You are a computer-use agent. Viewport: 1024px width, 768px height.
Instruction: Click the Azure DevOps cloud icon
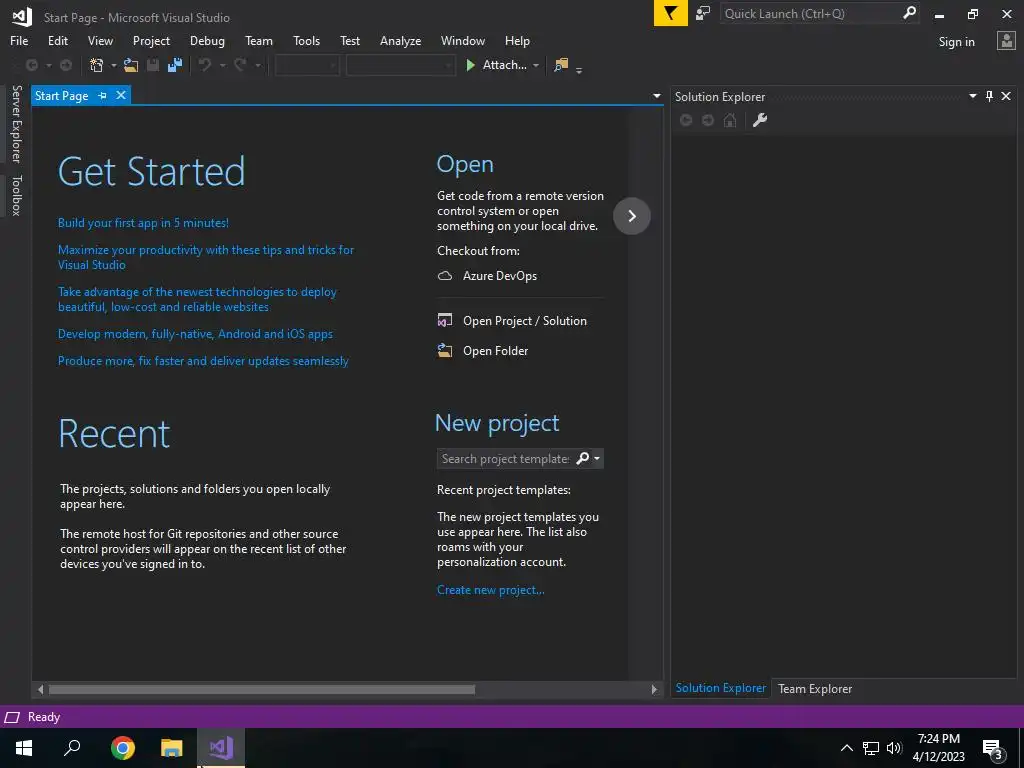click(445, 276)
